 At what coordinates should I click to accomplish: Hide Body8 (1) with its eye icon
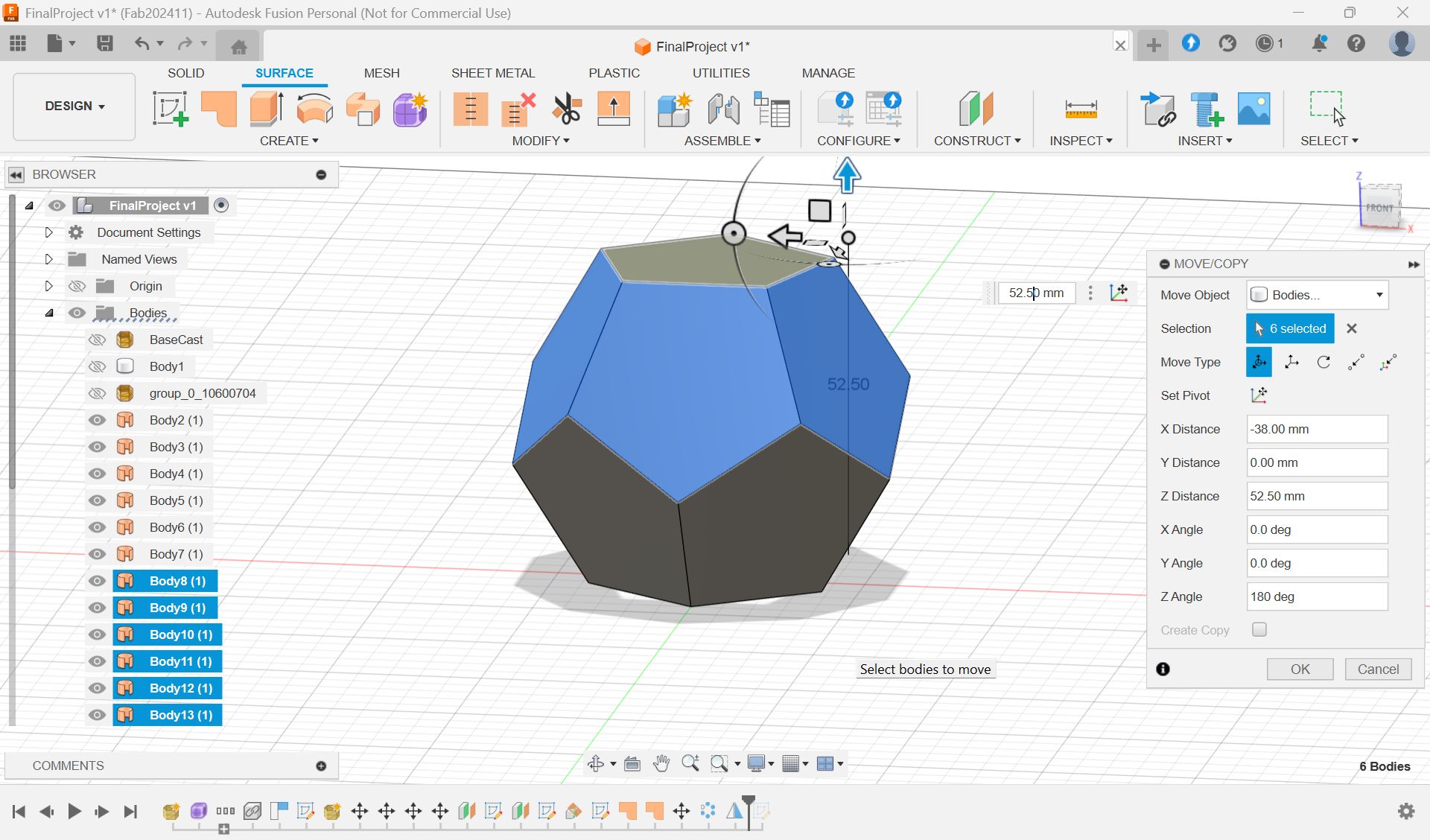pos(97,581)
